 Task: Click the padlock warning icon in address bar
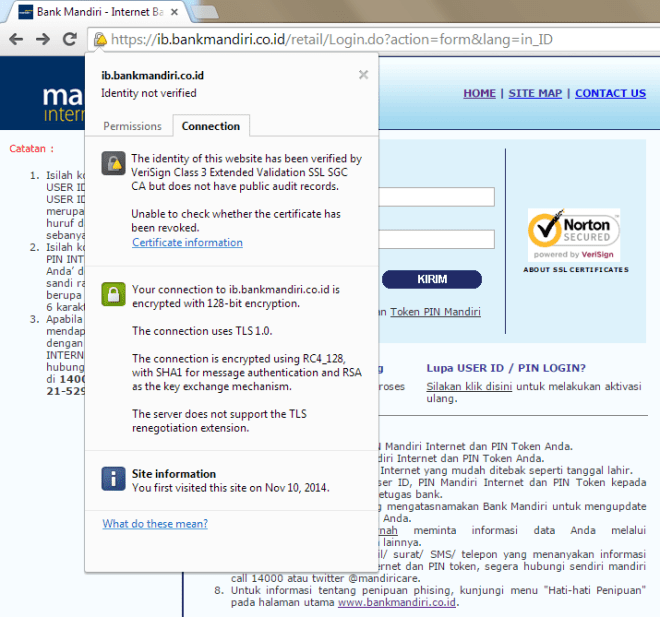coord(100,39)
